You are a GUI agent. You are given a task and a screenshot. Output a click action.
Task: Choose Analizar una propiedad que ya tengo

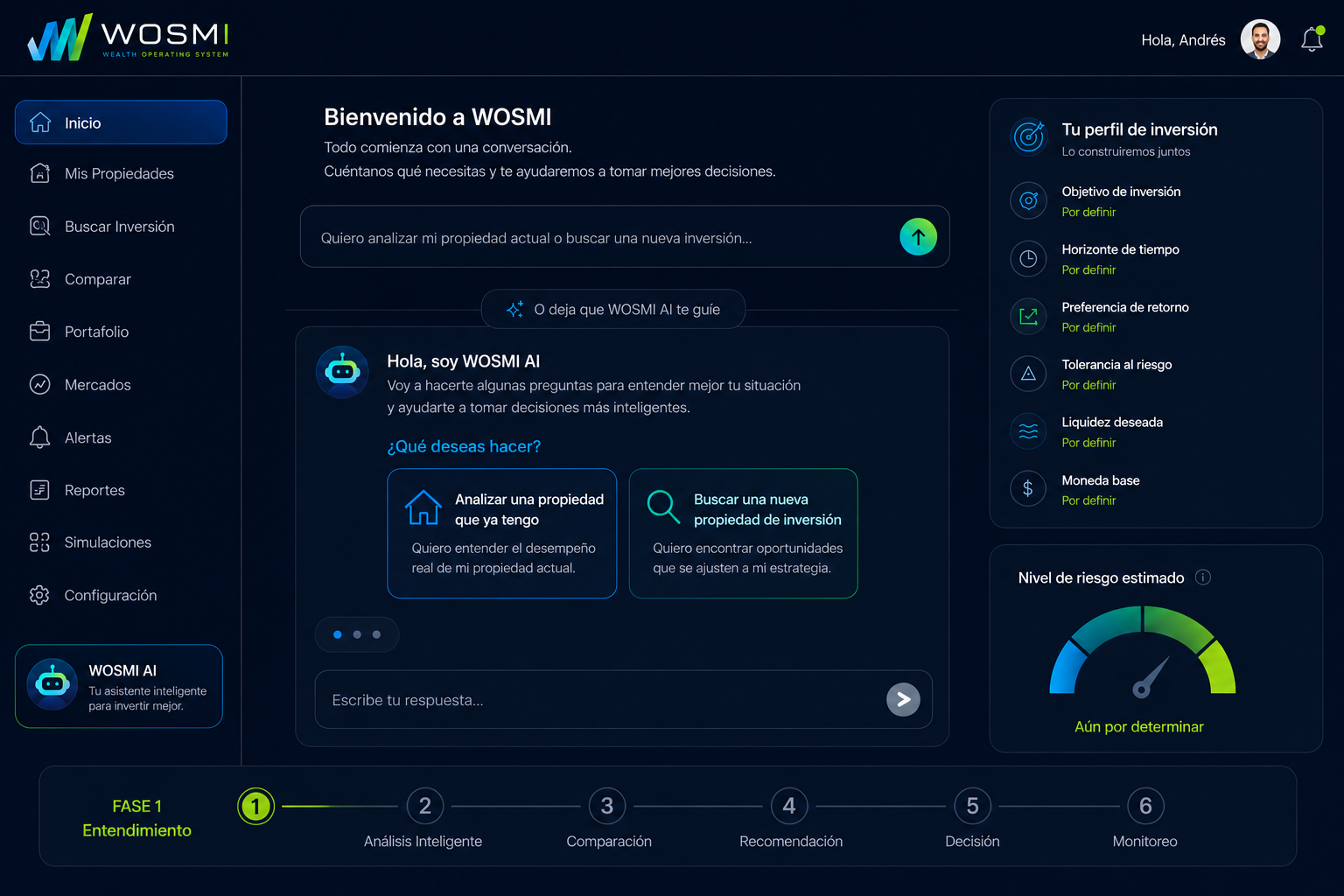(502, 534)
